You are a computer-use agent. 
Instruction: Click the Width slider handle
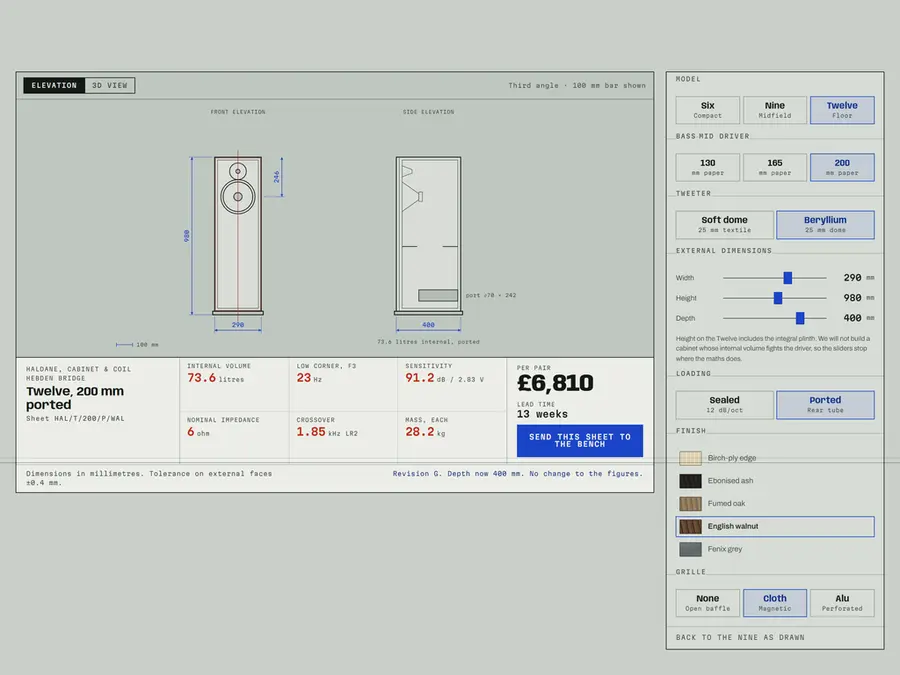point(788,278)
